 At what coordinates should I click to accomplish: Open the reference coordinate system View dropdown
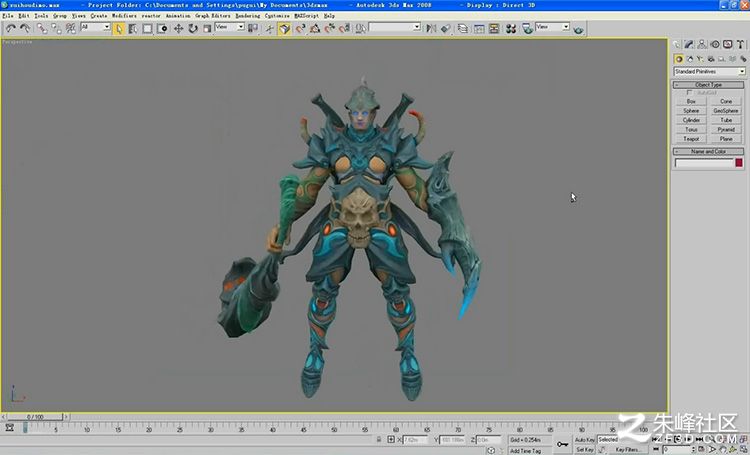(230, 27)
